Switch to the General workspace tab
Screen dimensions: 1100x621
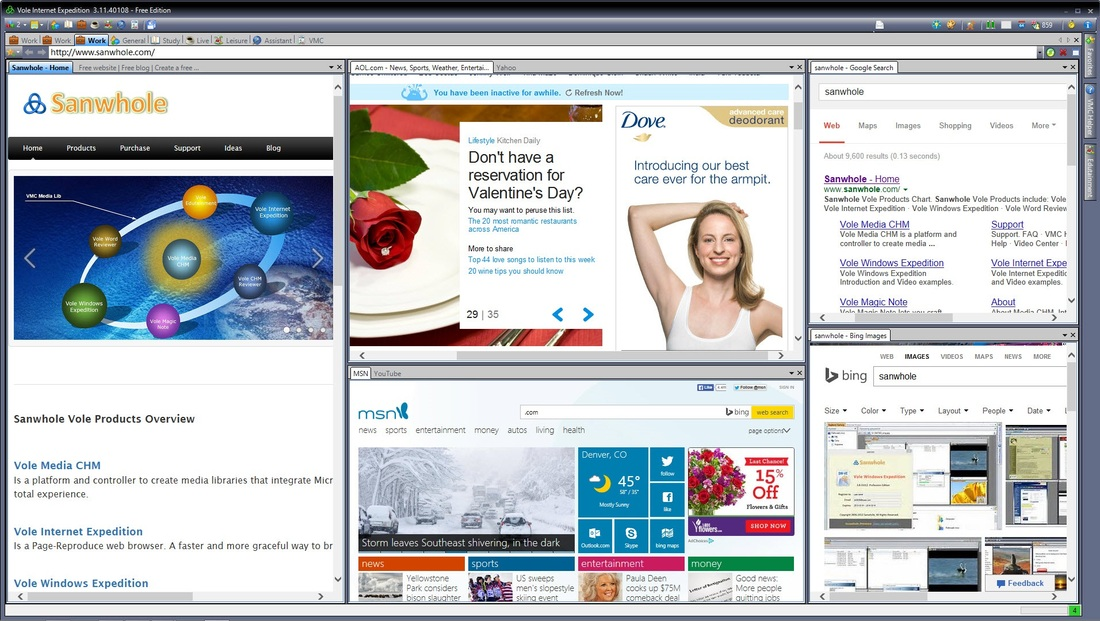128,40
